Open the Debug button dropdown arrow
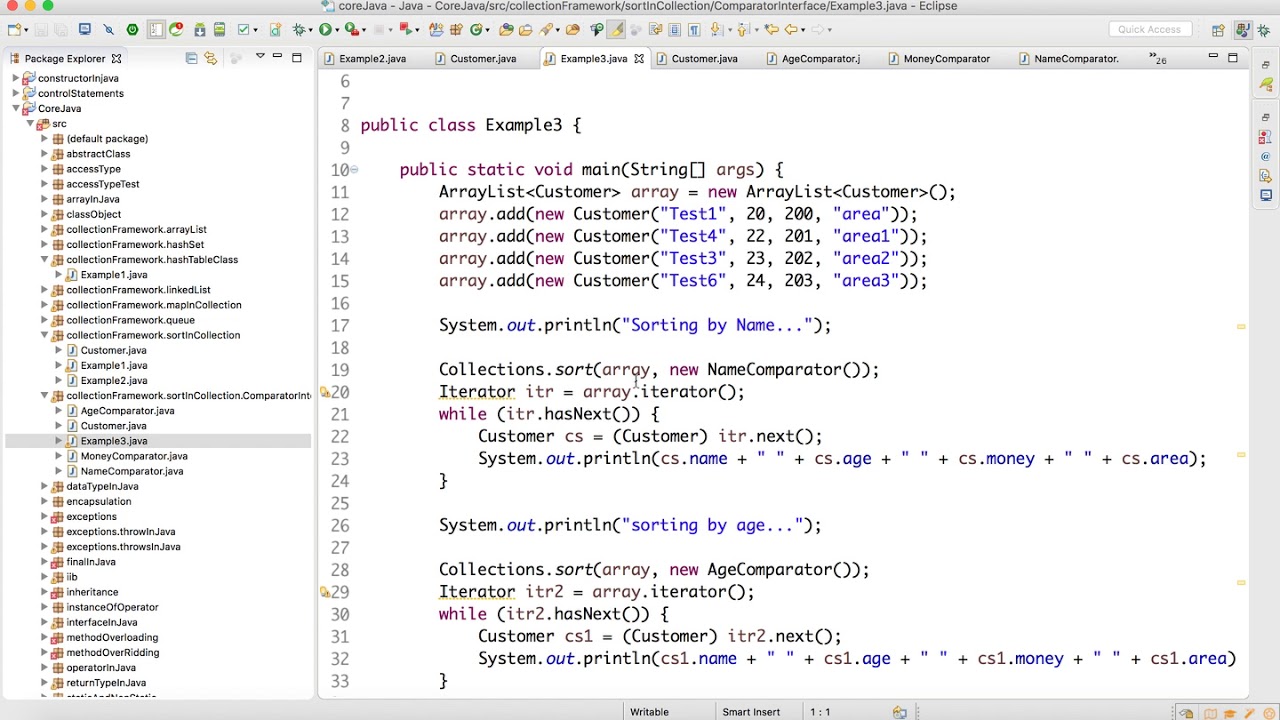Image resolution: width=1280 pixels, height=720 pixels. (311, 30)
